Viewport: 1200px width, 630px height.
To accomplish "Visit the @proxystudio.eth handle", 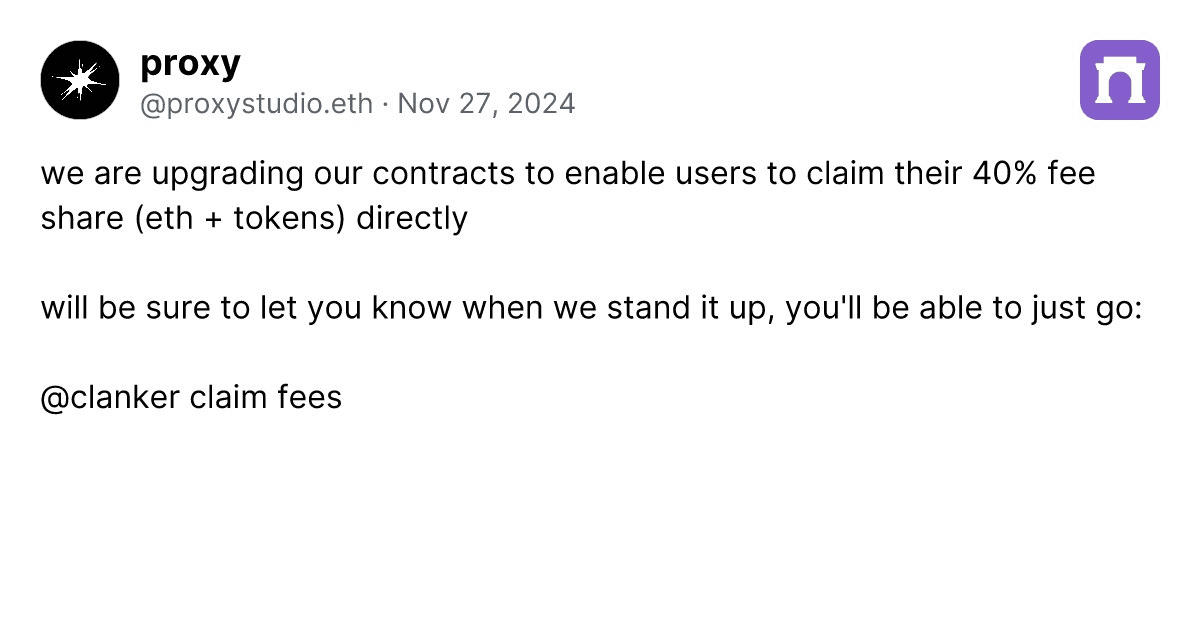I will 257,104.
